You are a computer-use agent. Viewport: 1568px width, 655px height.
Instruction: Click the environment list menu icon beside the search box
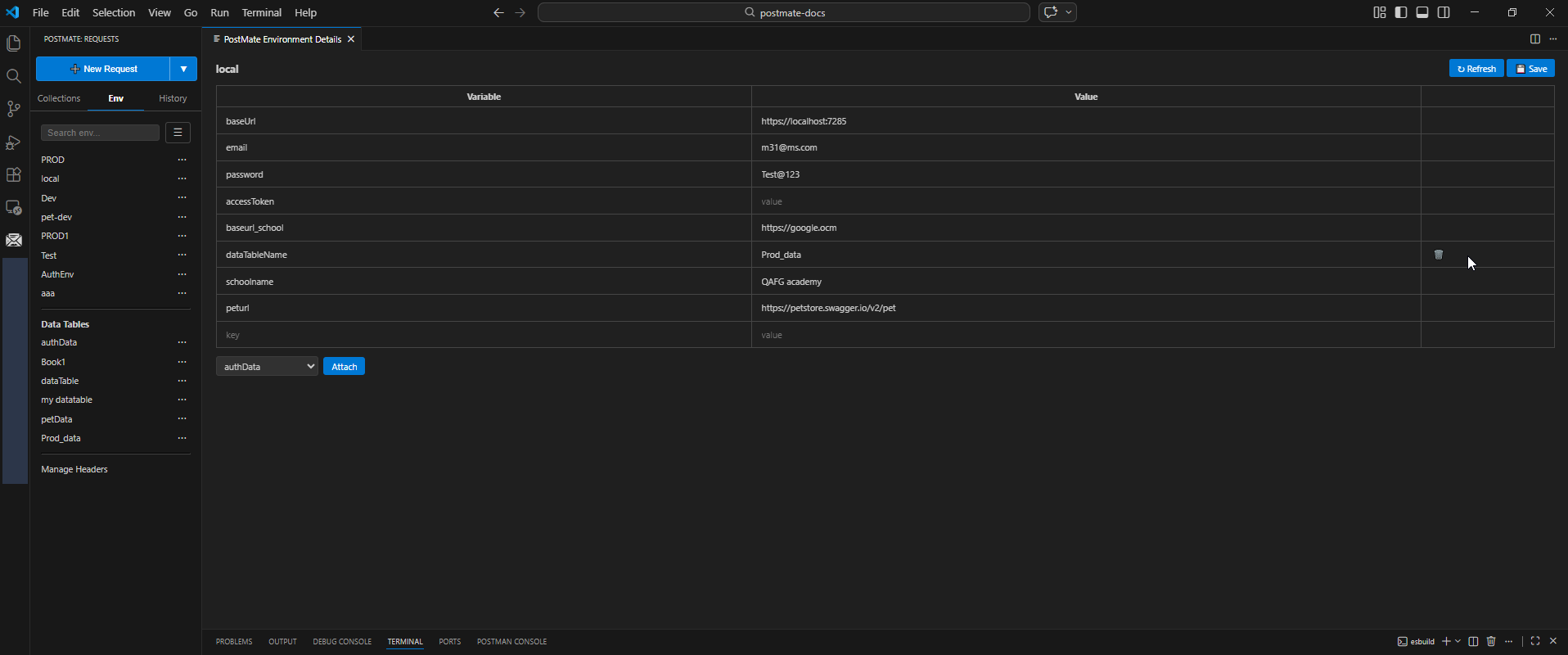click(178, 133)
